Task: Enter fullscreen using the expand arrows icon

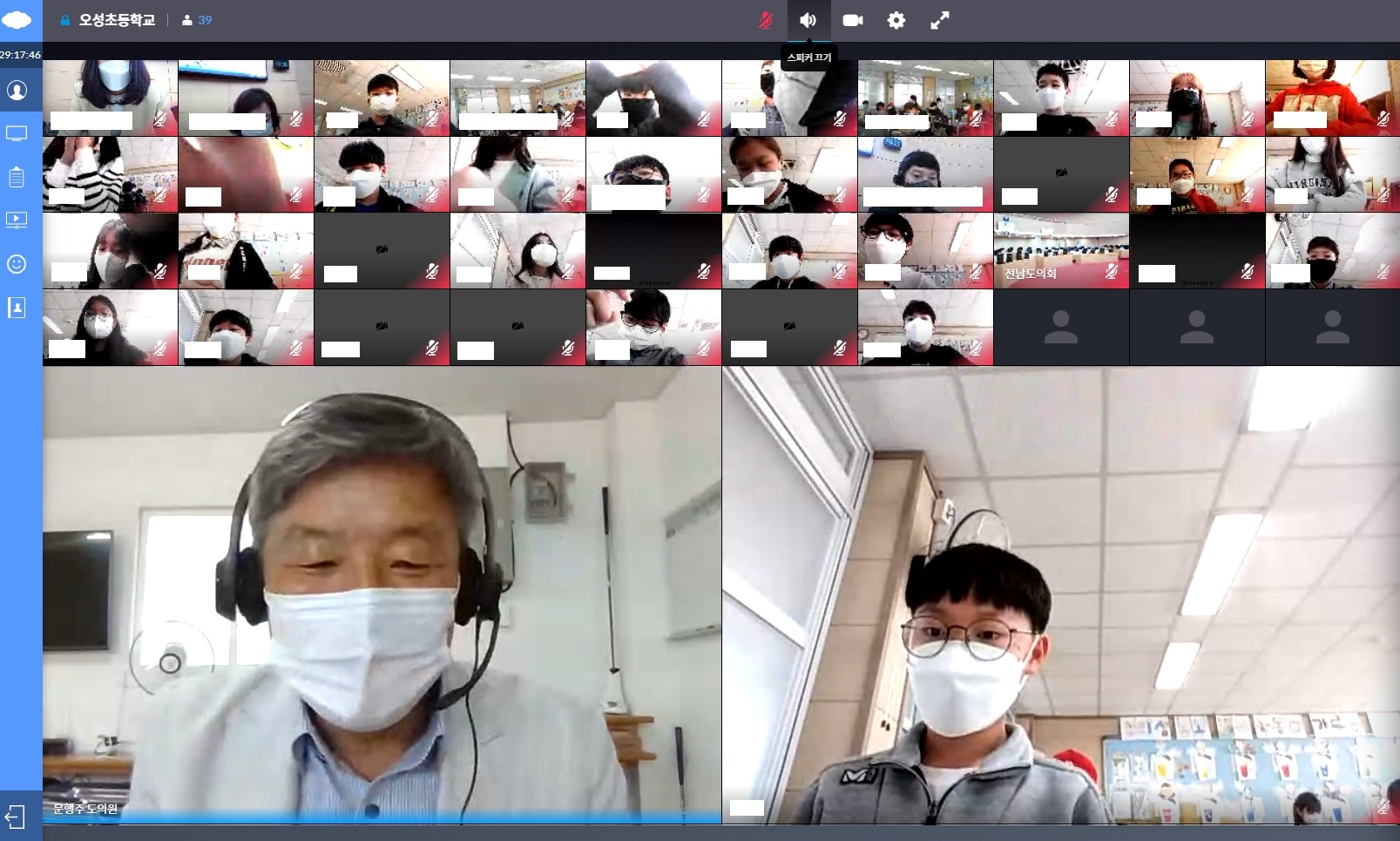Action: coord(940,20)
